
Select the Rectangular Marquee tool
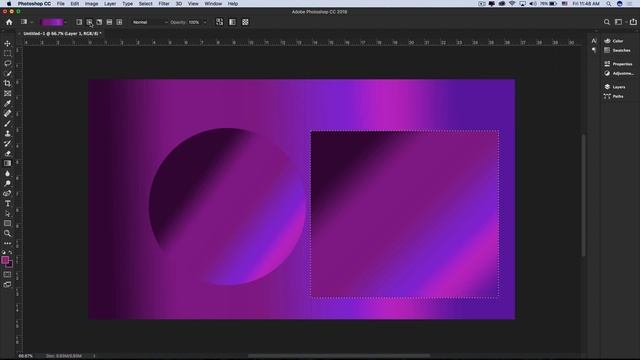coord(7,53)
